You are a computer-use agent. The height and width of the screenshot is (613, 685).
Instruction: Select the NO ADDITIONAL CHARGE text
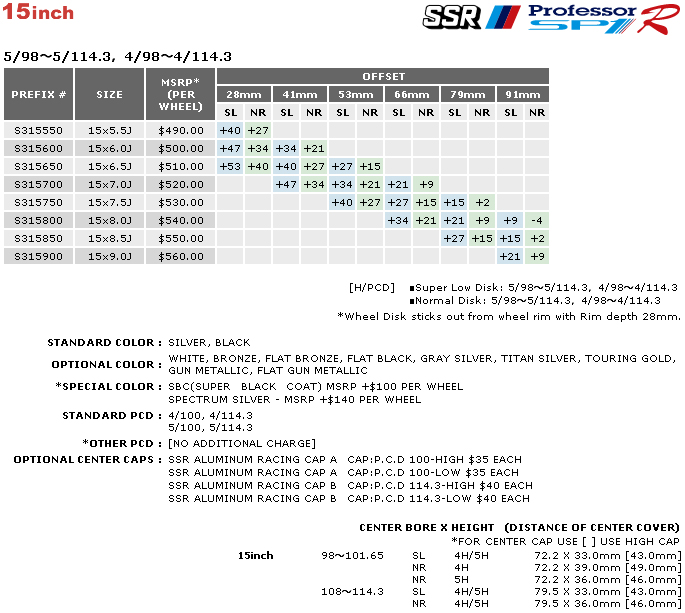click(242, 443)
